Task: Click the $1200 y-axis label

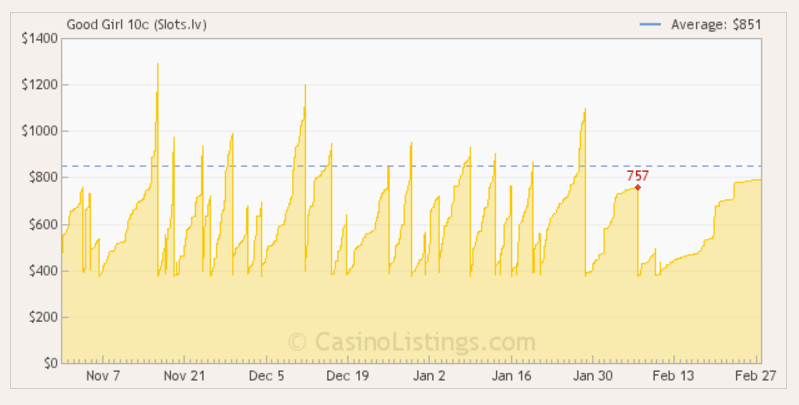Action: 39,85
